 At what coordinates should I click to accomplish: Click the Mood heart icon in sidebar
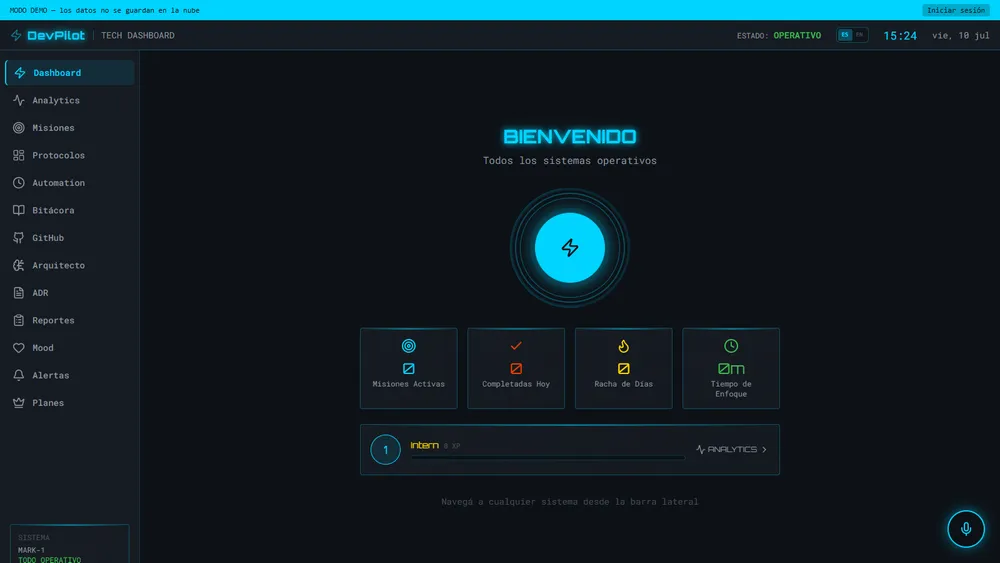point(18,347)
